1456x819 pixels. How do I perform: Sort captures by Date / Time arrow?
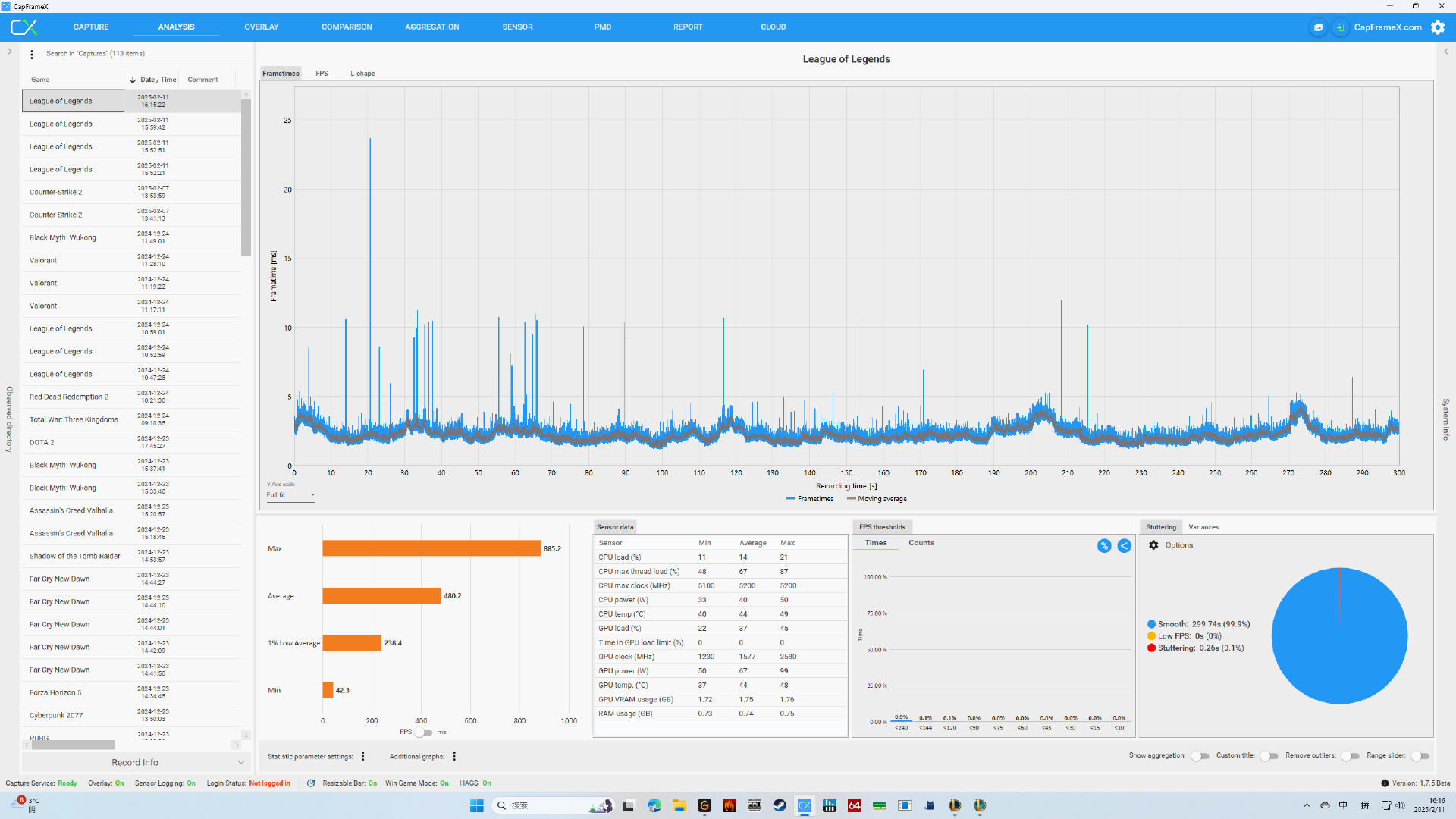click(133, 80)
